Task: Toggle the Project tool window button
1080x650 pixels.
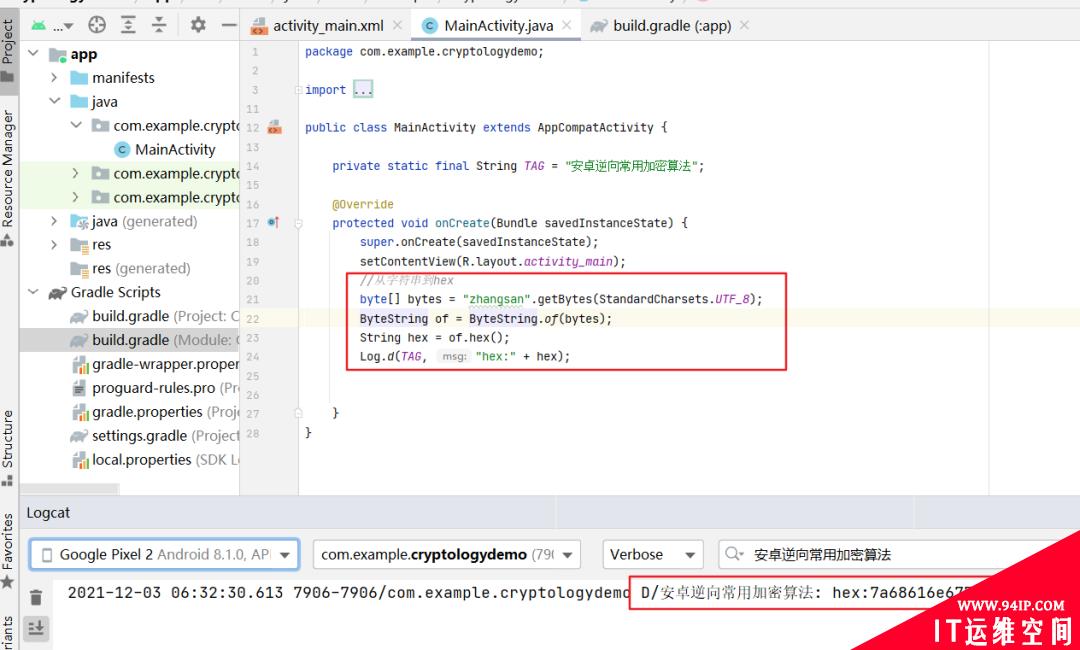Action: 8,50
